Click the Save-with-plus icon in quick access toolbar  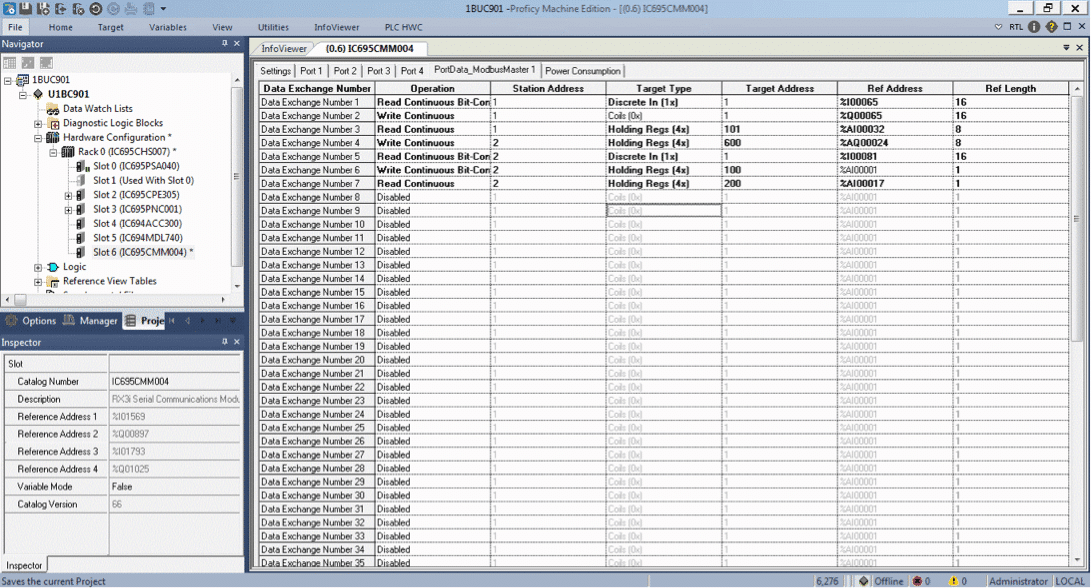43,8
